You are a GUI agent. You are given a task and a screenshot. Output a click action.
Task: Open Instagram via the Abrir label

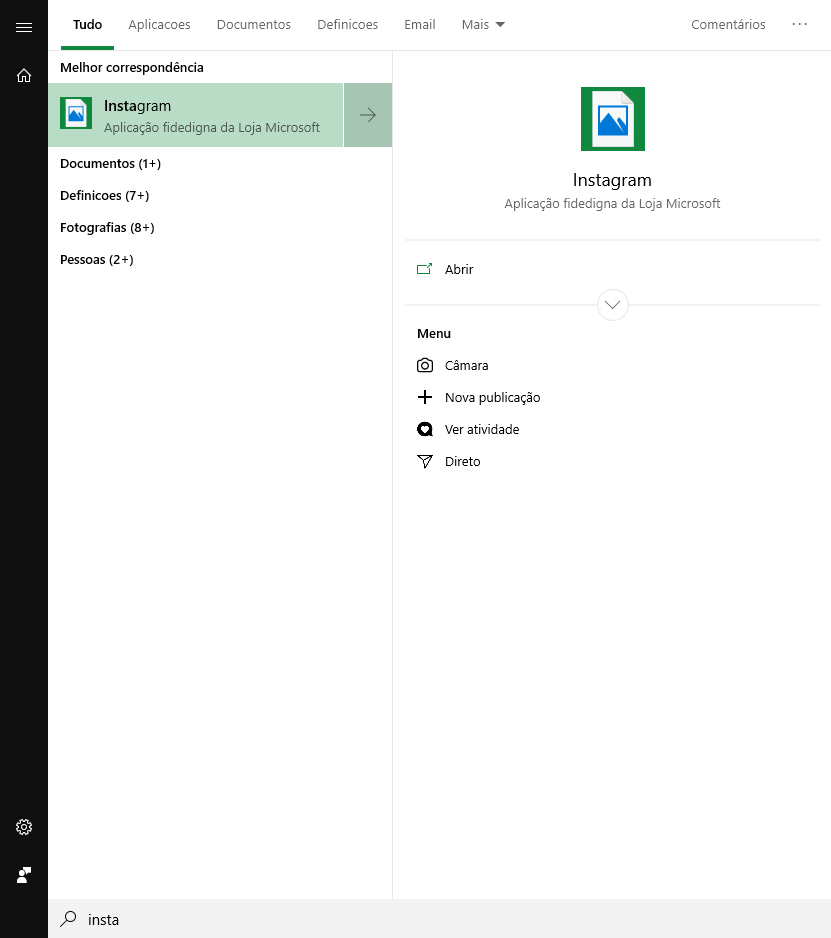click(459, 269)
